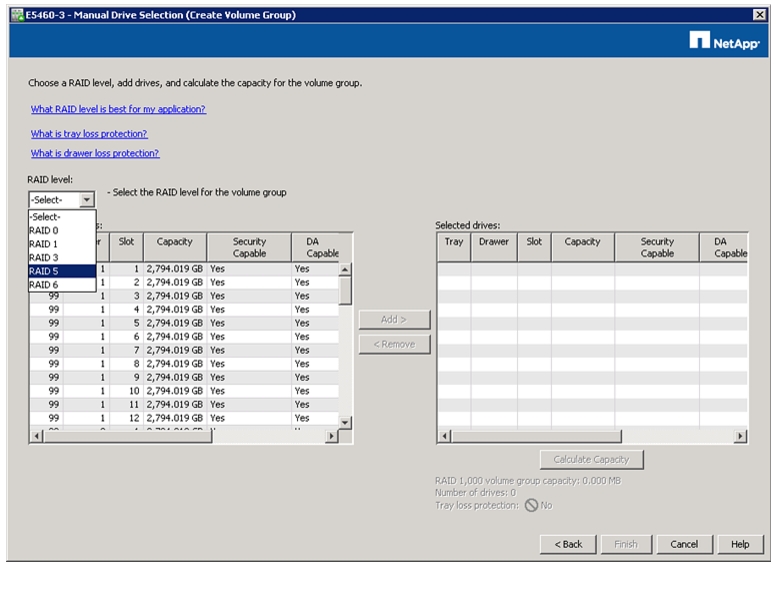Sort unselected drives by Slot column header
The width and height of the screenshot is (776, 594).
[126, 247]
